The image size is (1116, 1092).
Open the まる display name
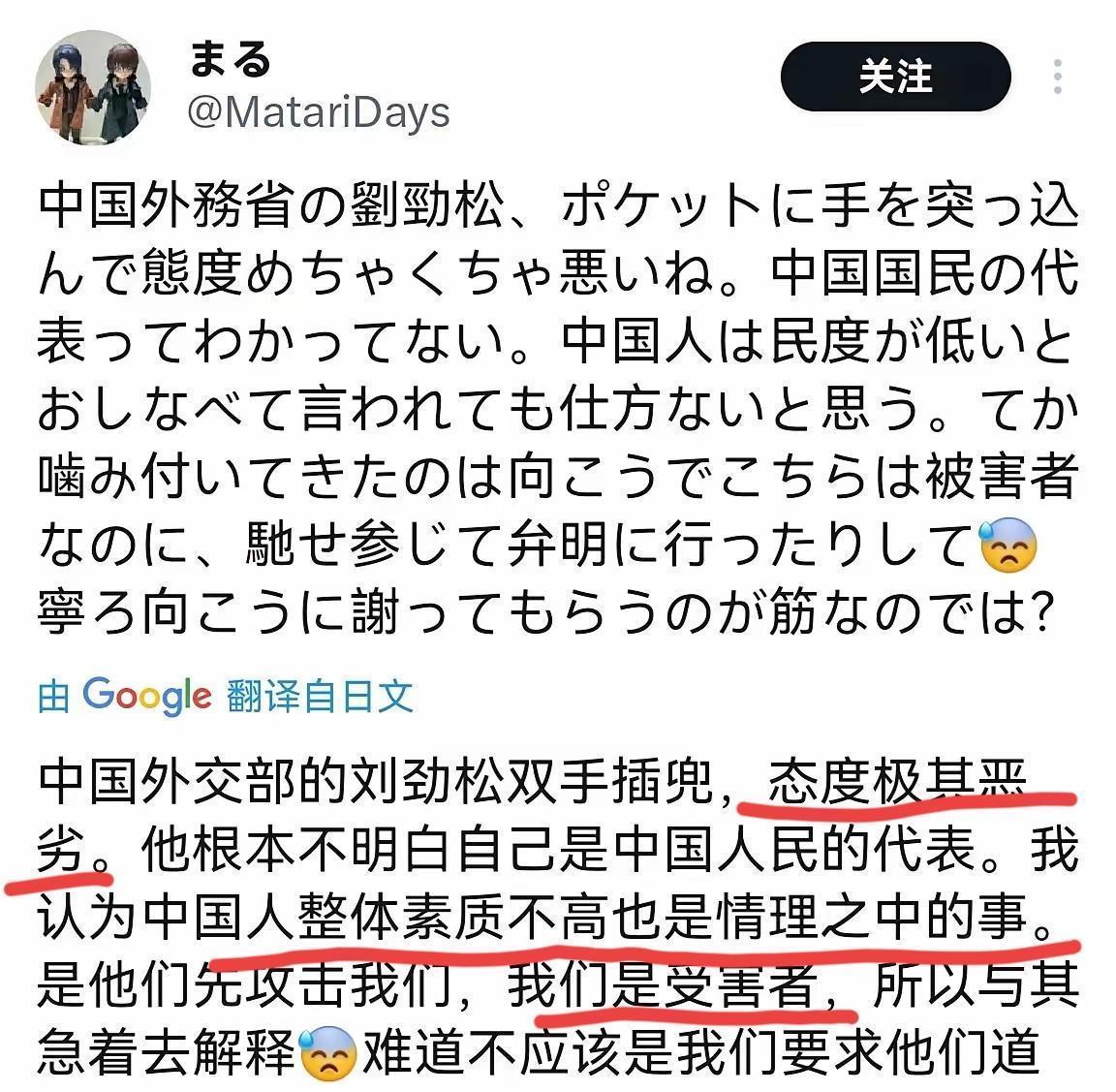point(230,58)
